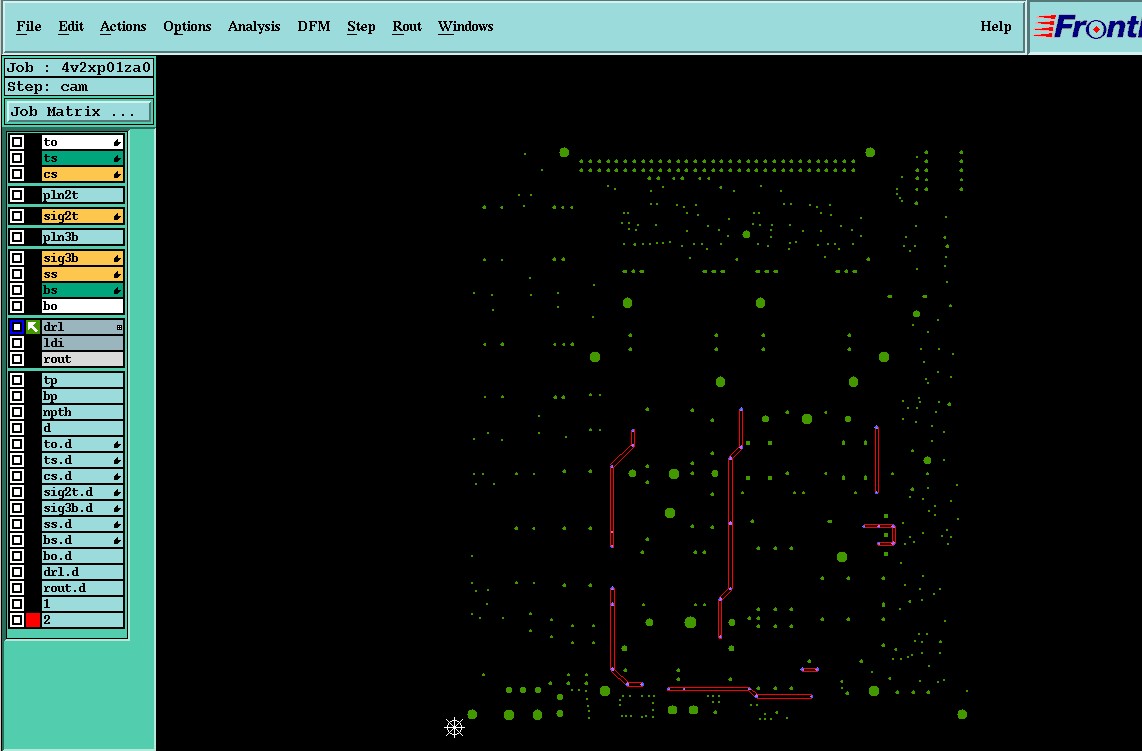1142x751 pixels.
Task: Toggle the checkbox for the tp layer
Action: point(17,380)
